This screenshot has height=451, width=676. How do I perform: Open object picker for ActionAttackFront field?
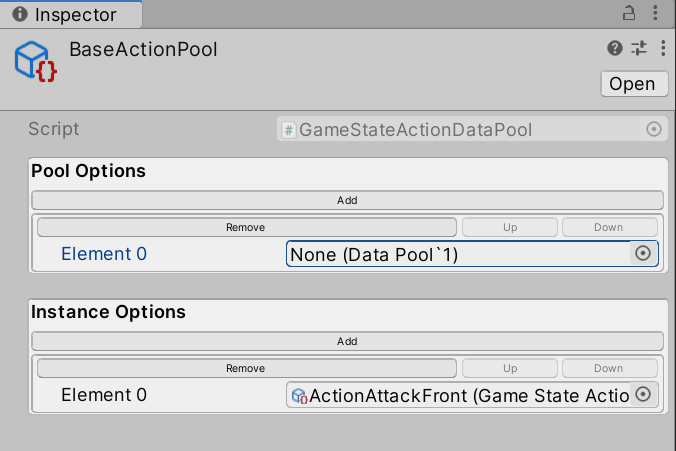tap(643, 395)
